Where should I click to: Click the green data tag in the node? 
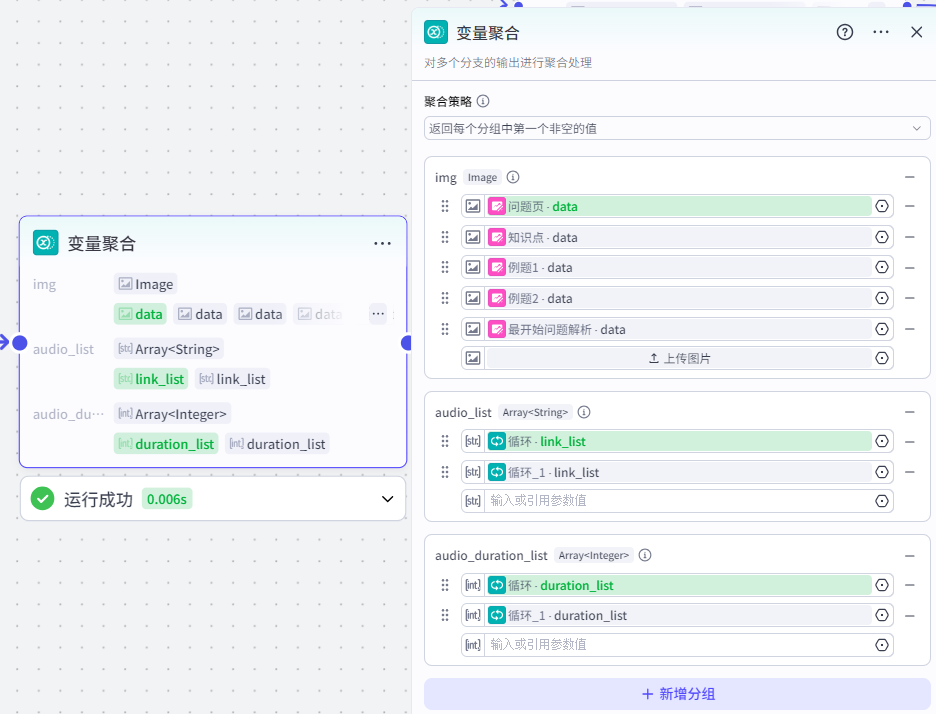coord(140,314)
